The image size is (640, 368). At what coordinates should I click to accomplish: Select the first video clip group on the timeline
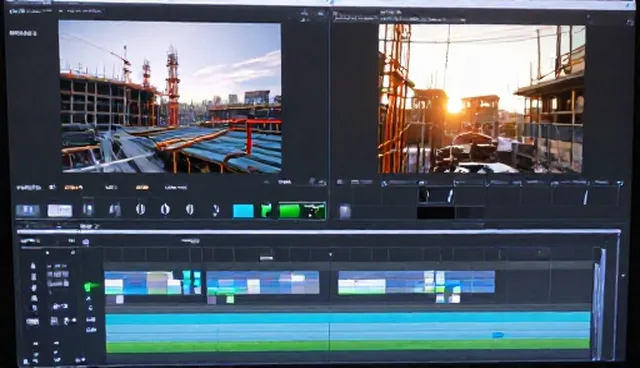pyautogui.click(x=153, y=282)
